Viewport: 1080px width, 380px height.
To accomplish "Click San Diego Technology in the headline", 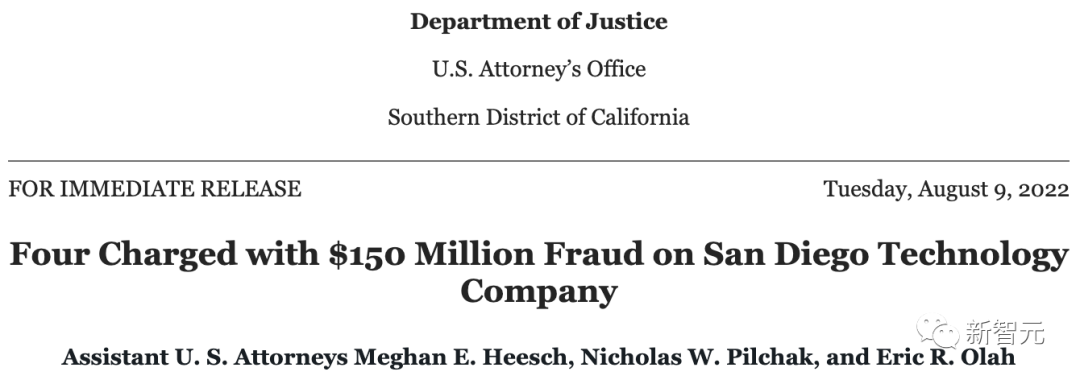I will coord(885,255).
